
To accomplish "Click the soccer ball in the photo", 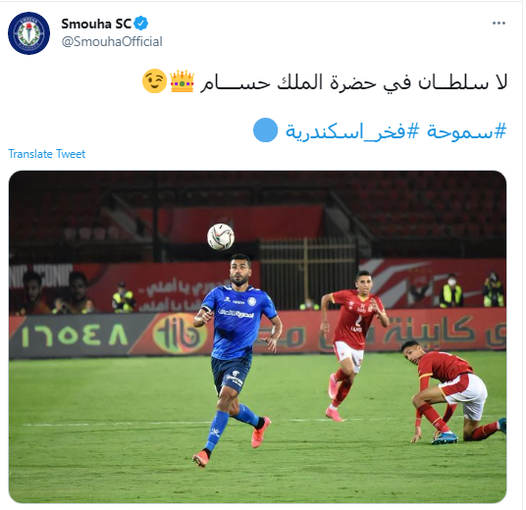I will click(220, 237).
